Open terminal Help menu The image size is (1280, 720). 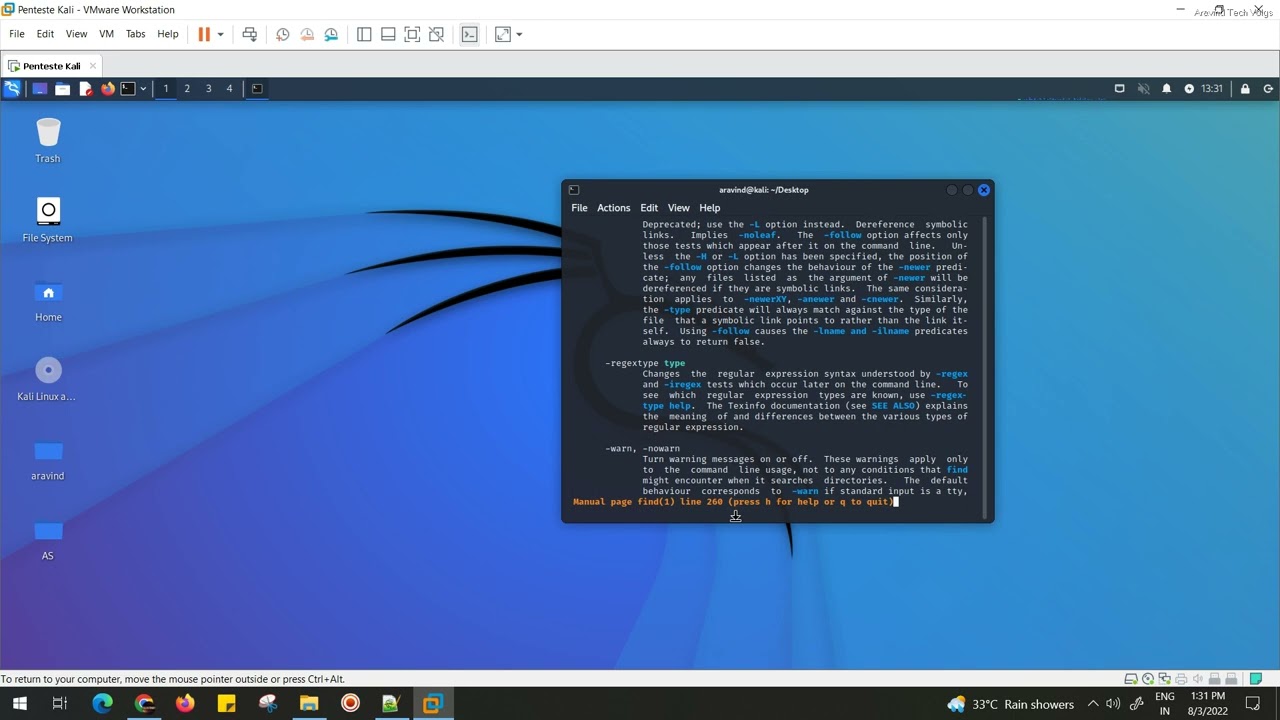tap(709, 208)
